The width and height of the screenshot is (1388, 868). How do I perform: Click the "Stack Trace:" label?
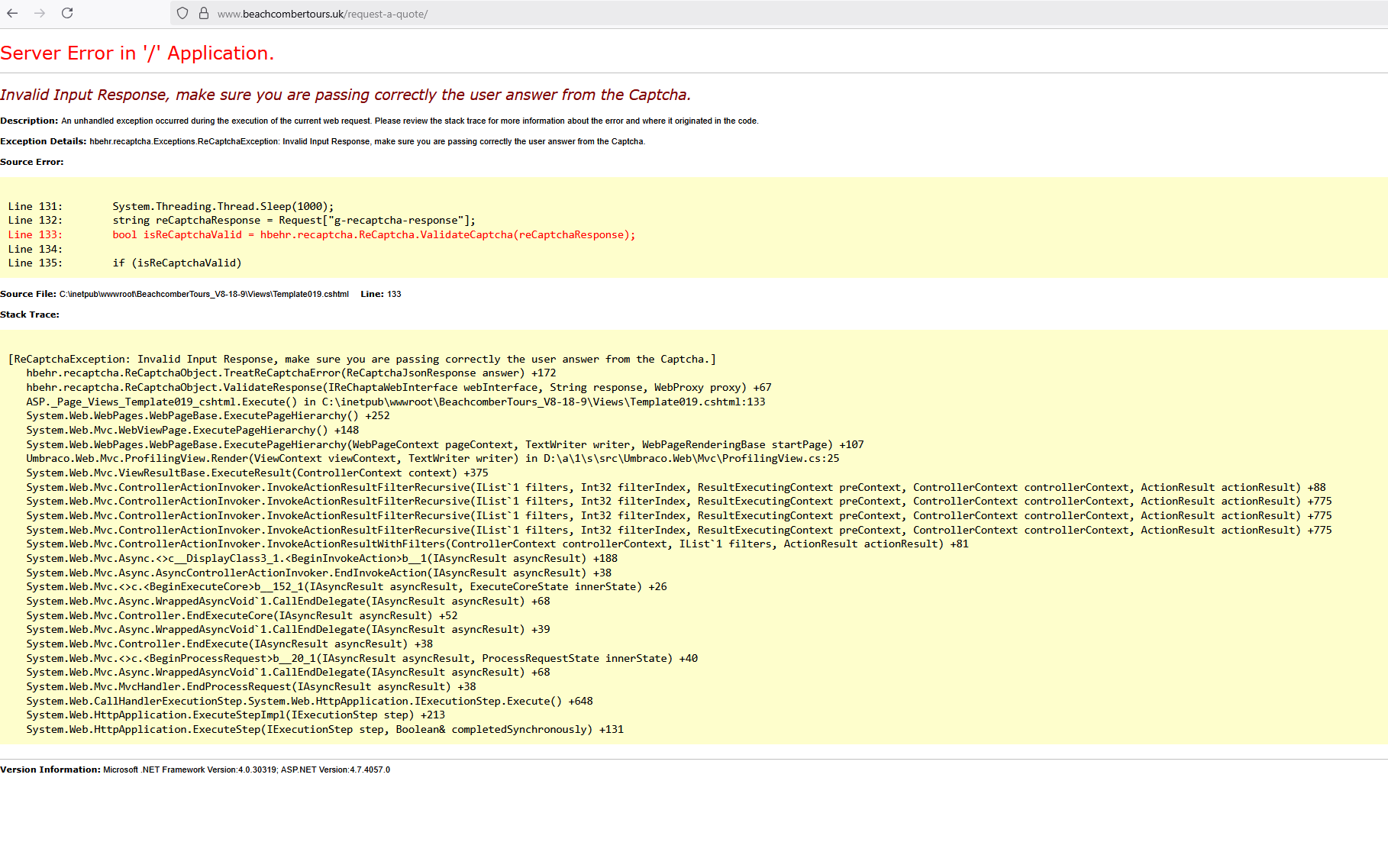tap(30, 315)
